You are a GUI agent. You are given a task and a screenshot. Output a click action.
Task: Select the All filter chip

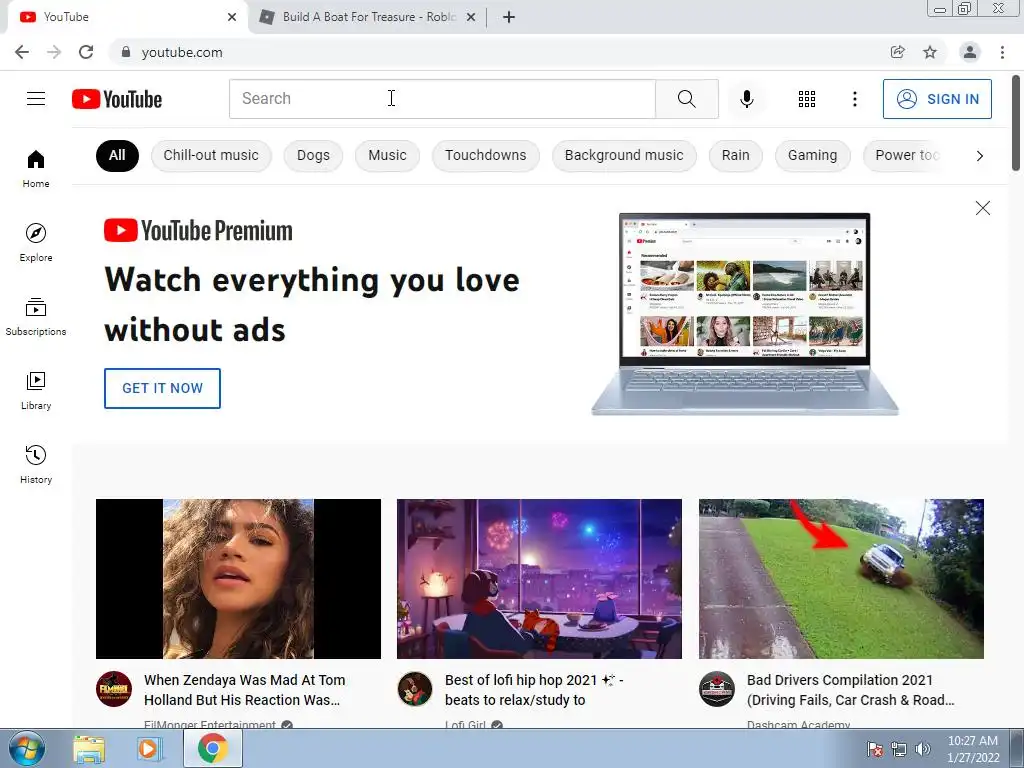click(x=118, y=155)
